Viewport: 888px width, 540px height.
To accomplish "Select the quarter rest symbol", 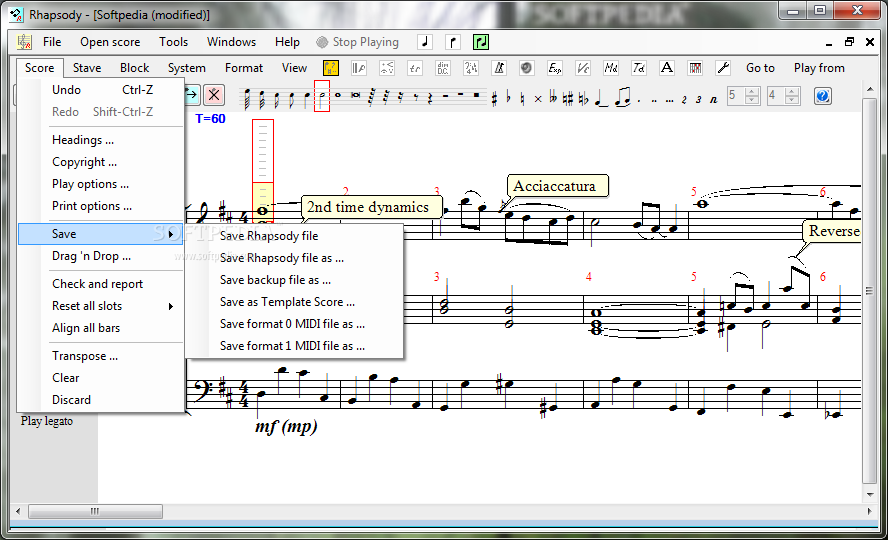I will [430, 97].
